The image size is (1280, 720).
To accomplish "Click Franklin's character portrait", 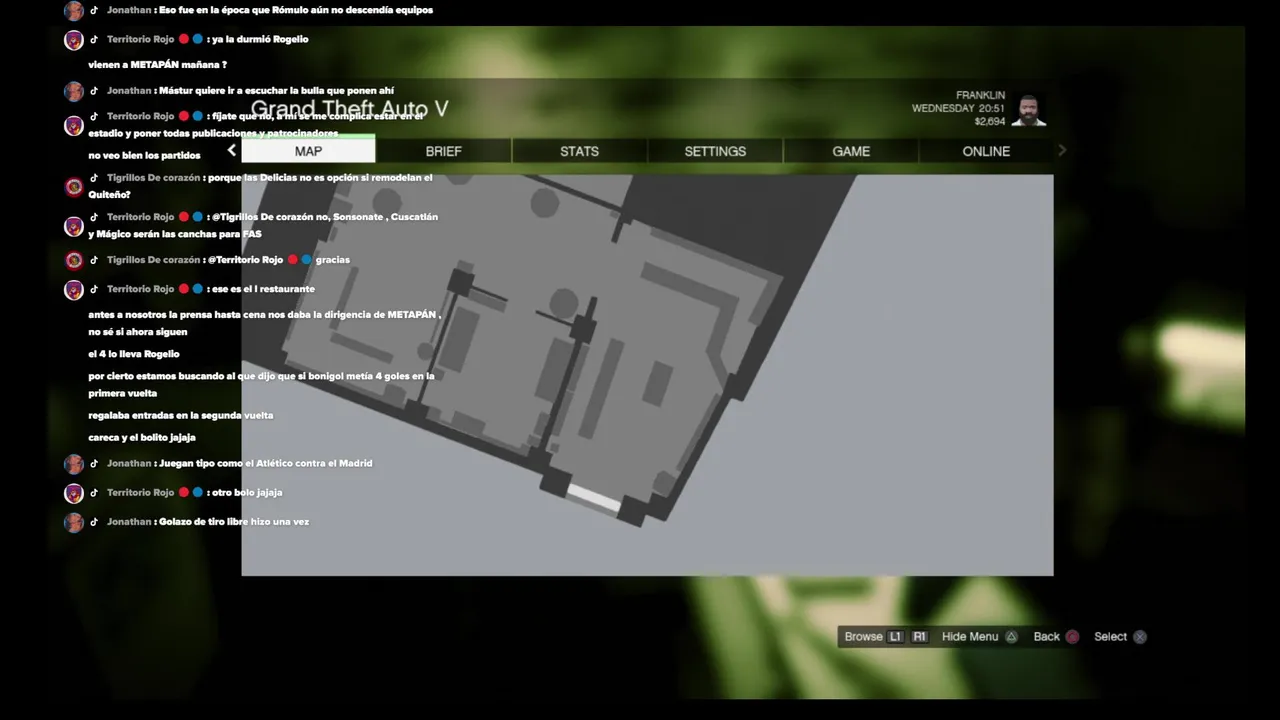I will coord(1028,110).
